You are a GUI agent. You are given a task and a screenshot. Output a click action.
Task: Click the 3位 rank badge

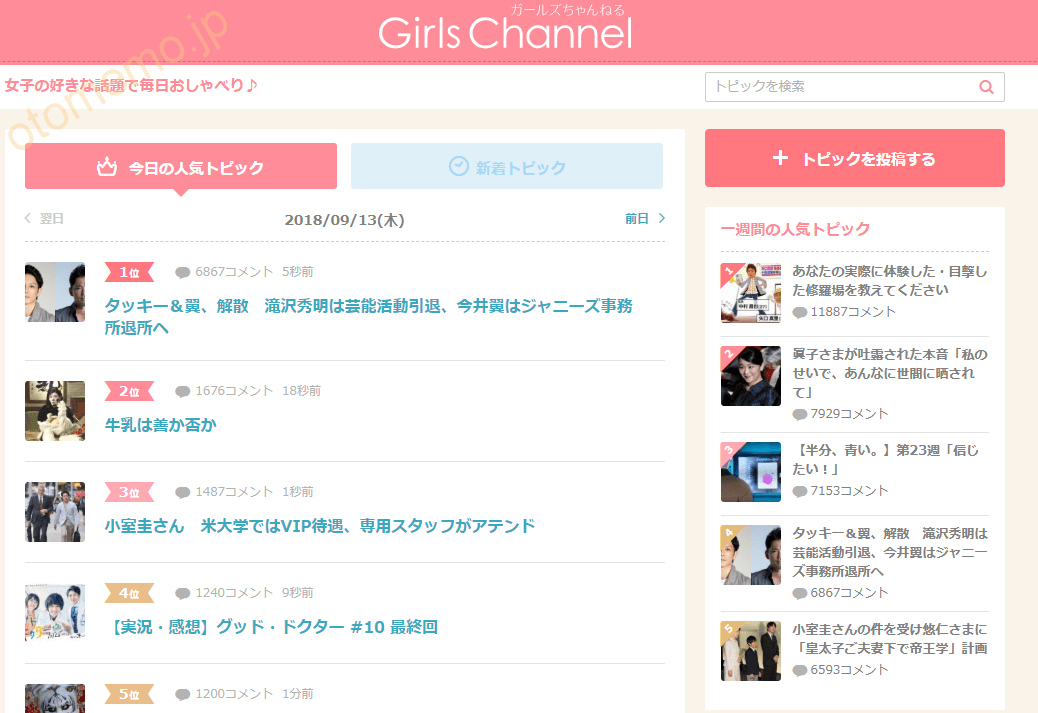[x=129, y=492]
